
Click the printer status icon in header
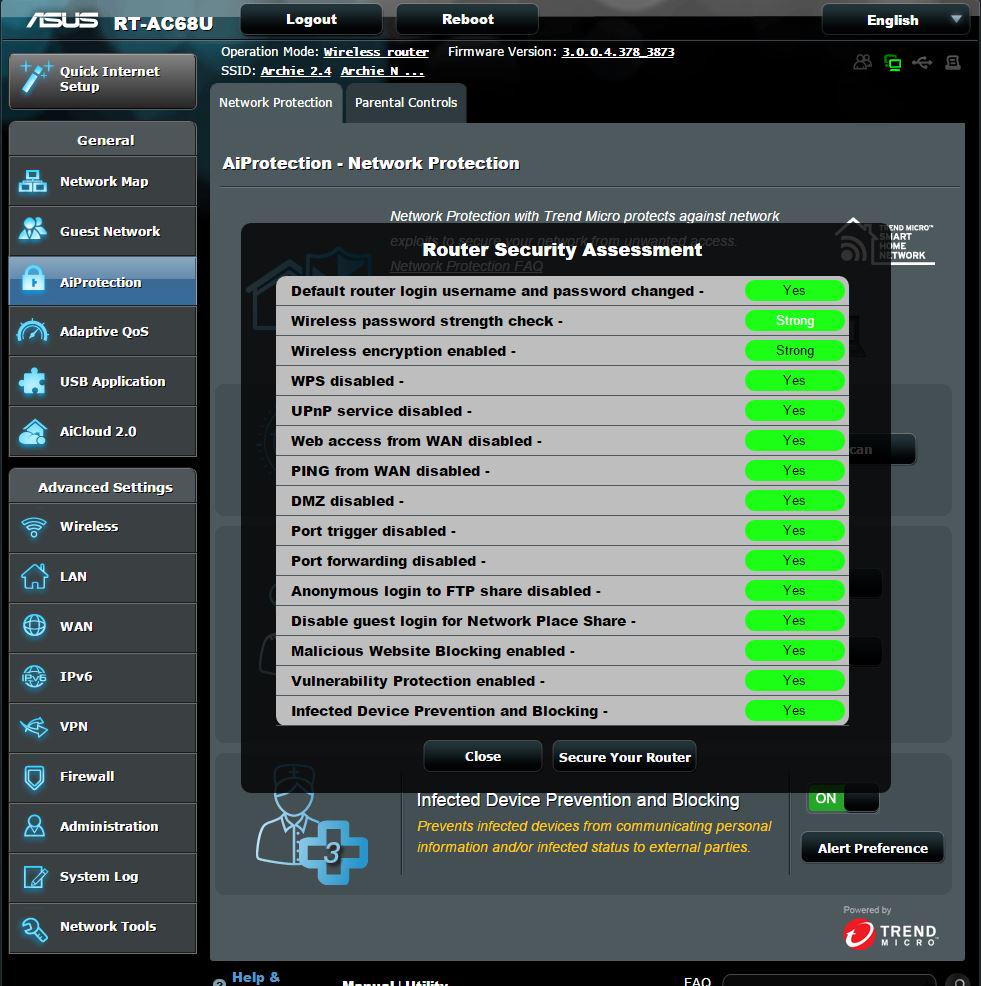(x=953, y=62)
